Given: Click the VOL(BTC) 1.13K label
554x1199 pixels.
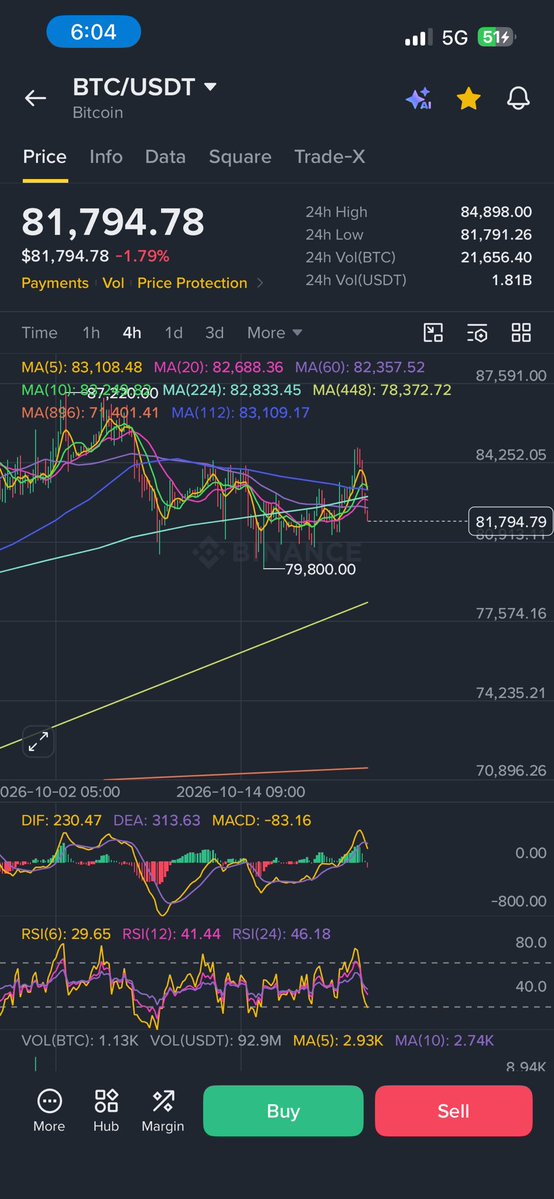Looking at the screenshot, I should (x=80, y=1040).
